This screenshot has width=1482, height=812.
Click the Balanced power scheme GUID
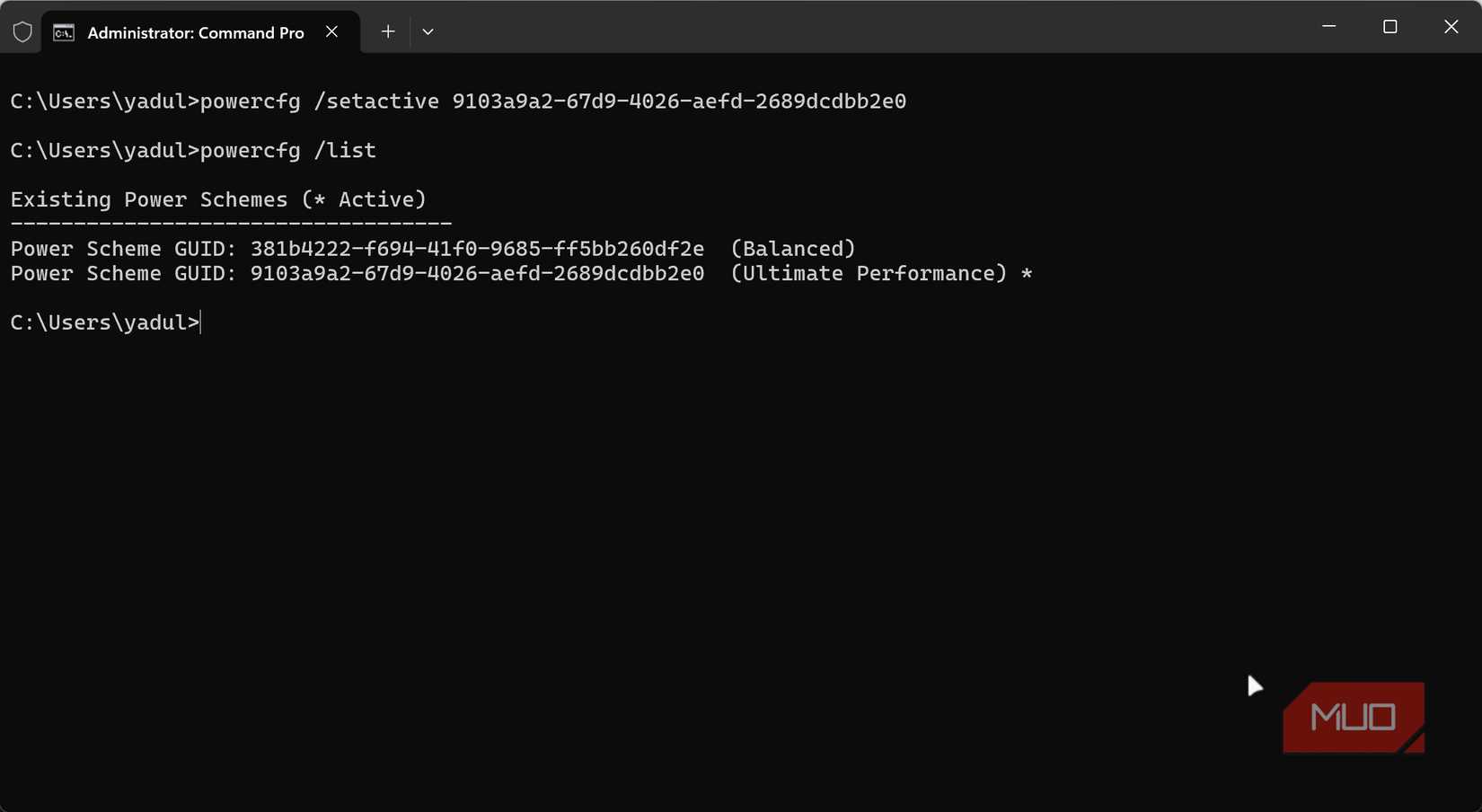tap(476, 248)
